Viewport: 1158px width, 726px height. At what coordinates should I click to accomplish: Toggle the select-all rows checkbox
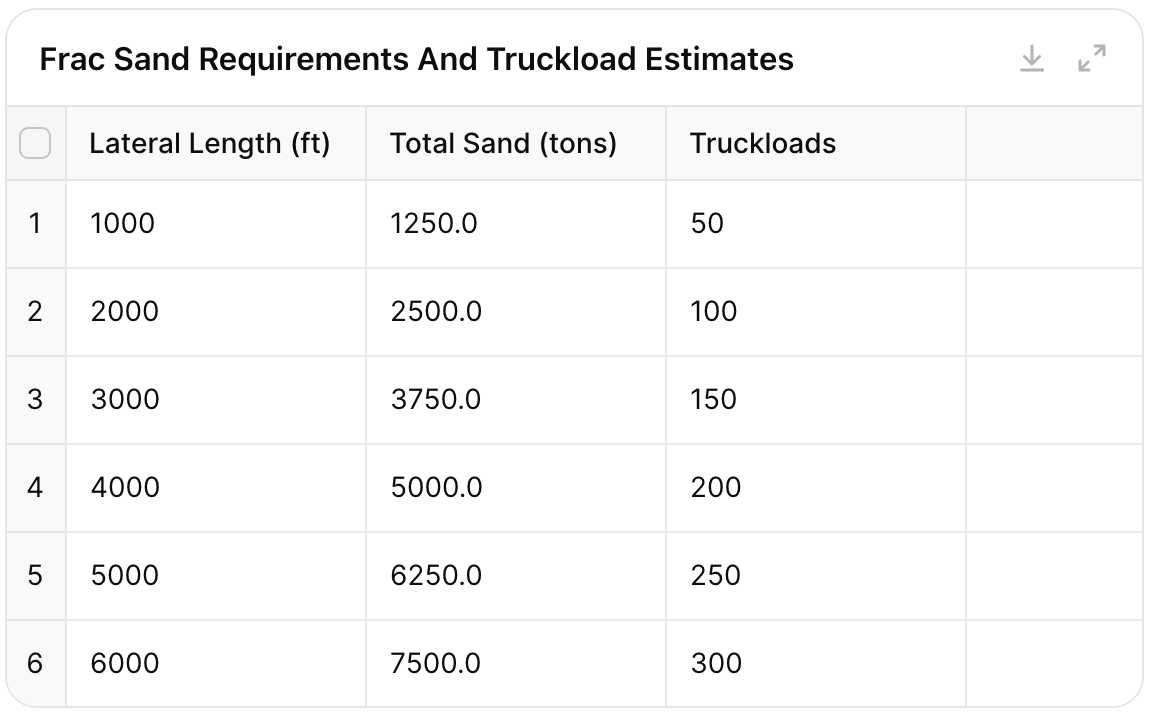pyautogui.click(x=35, y=144)
